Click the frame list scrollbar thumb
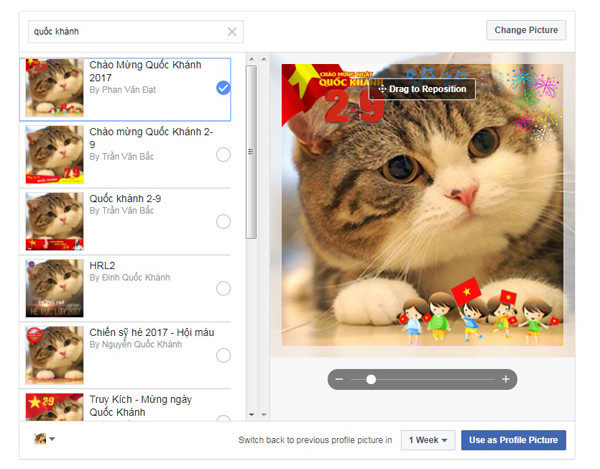600x469 pixels. coord(251,152)
